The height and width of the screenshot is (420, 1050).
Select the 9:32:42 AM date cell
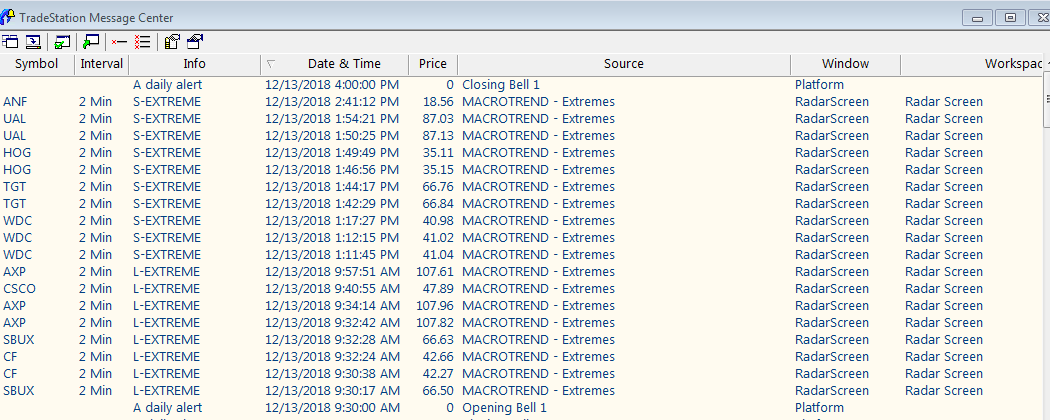click(x=332, y=322)
